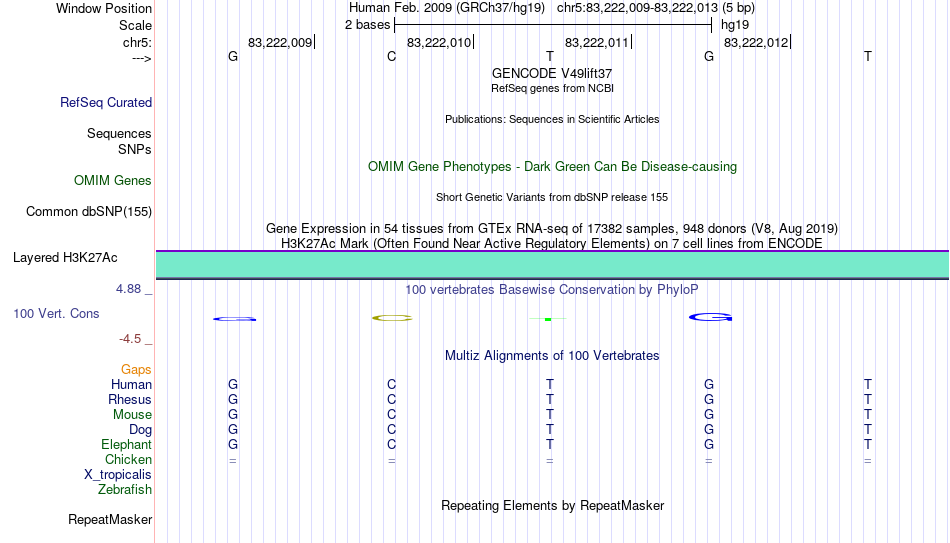Screen dimensions: 950x543
Task: Click the 2 bases scale bar
Action: tap(553, 25)
